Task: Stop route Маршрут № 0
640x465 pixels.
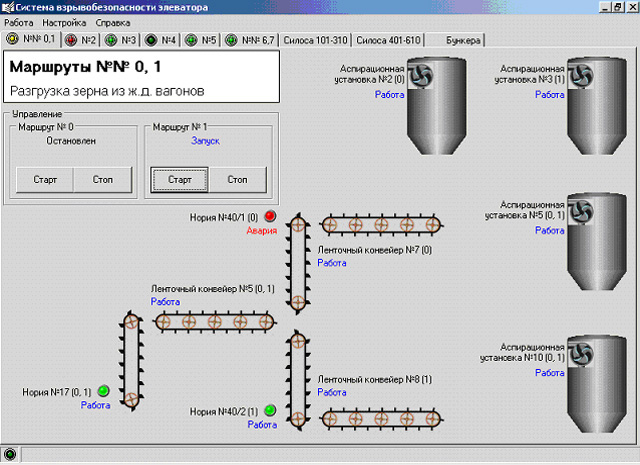Action: coord(102,180)
